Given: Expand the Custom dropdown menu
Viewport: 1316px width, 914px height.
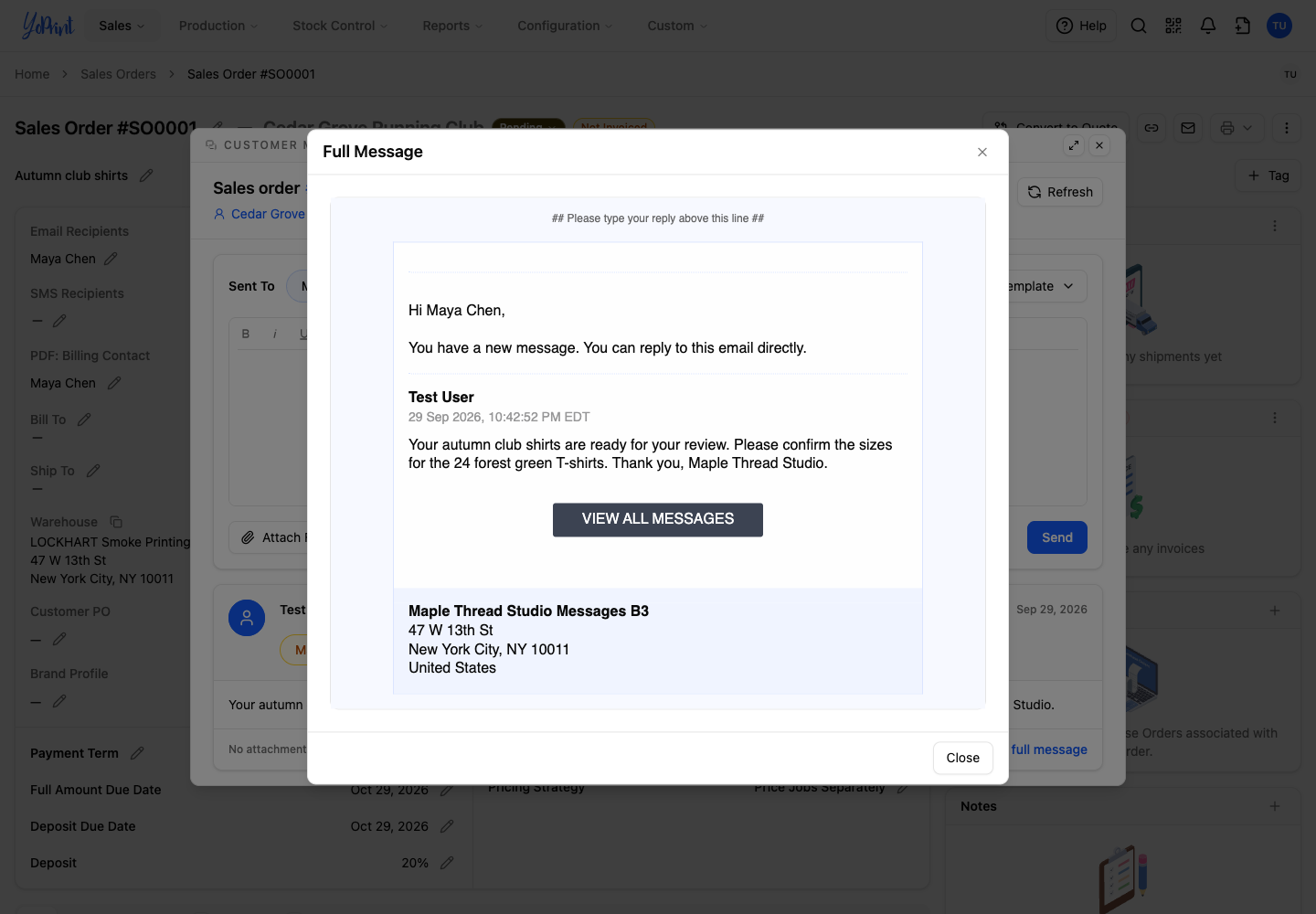Looking at the screenshot, I should click(677, 26).
